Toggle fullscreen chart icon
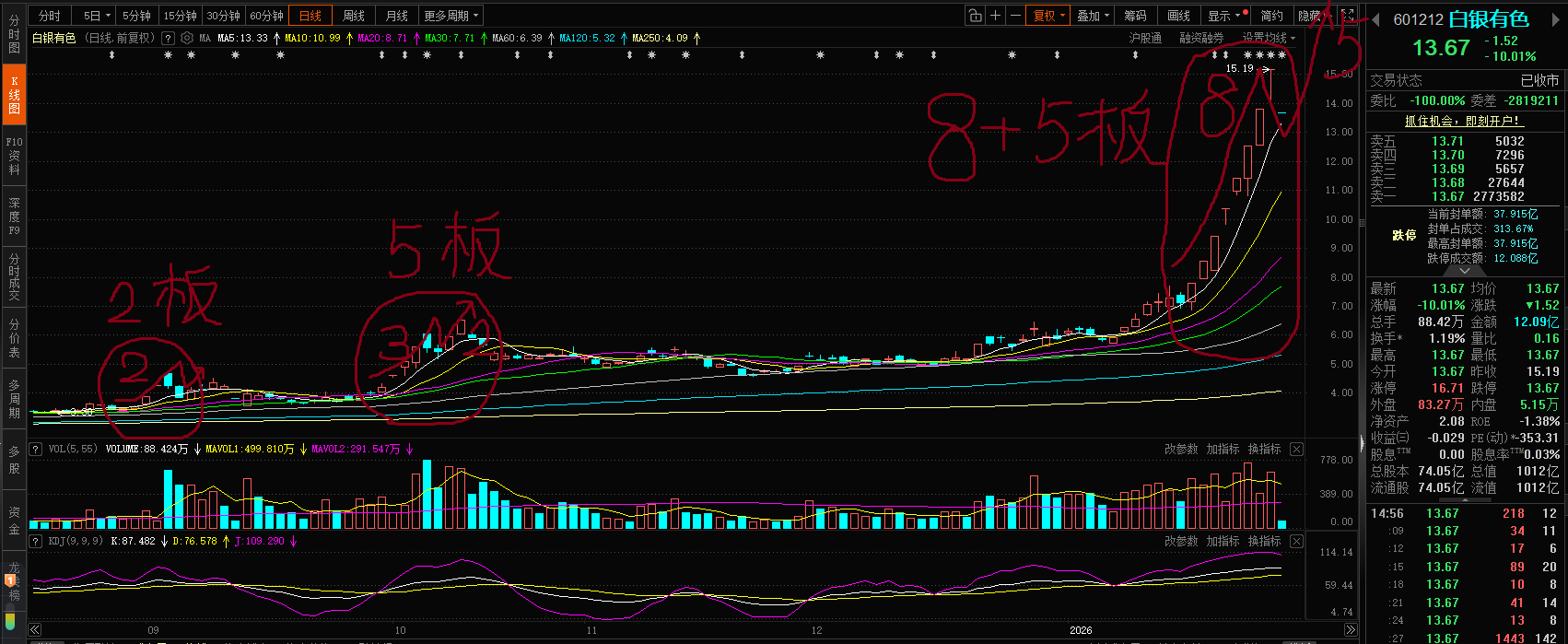Viewport: 1568px width, 644px height. pyautogui.click(x=1348, y=16)
